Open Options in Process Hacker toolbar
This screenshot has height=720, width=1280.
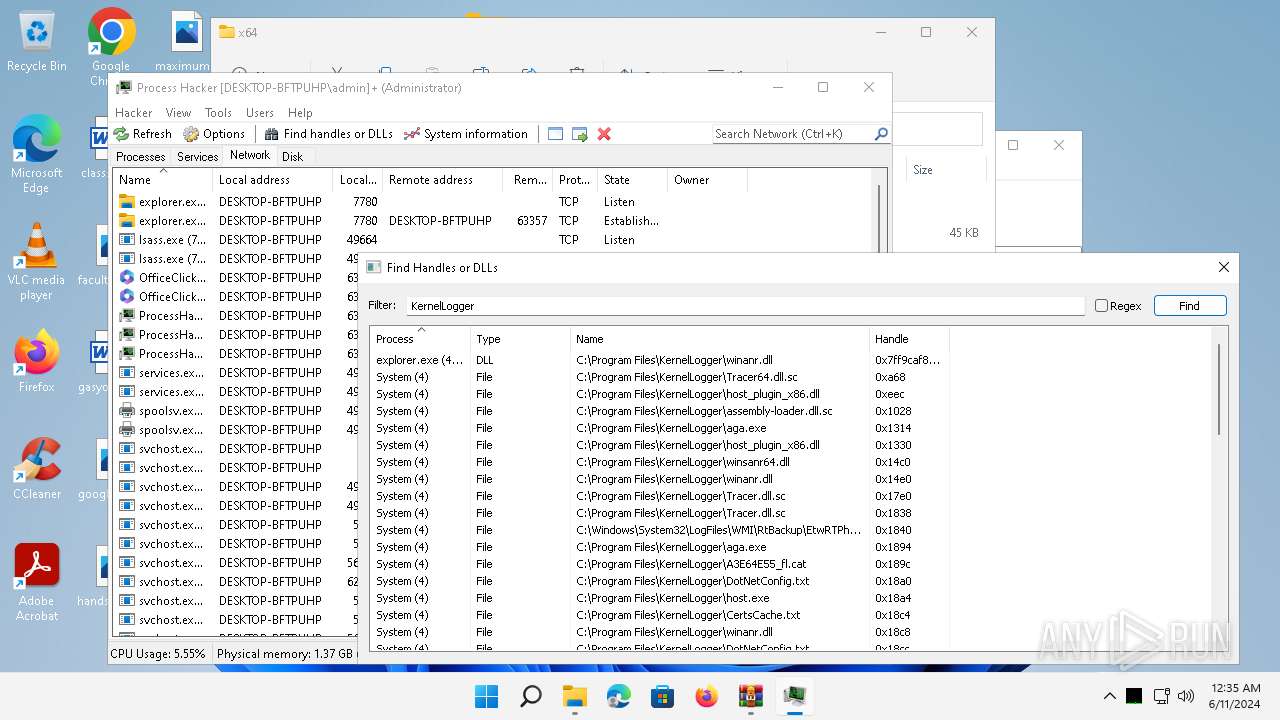(x=214, y=134)
